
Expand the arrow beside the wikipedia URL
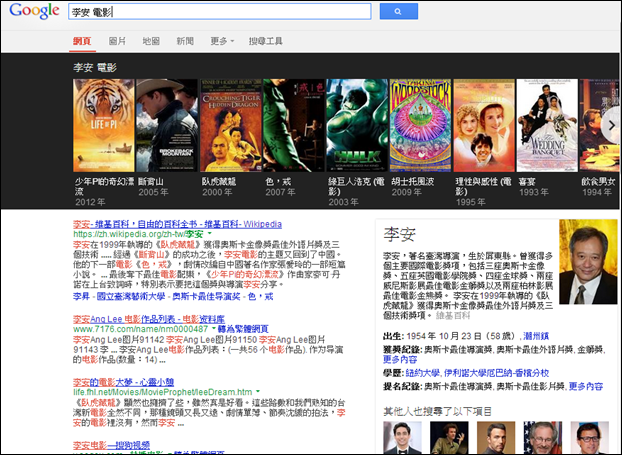tap(210, 234)
